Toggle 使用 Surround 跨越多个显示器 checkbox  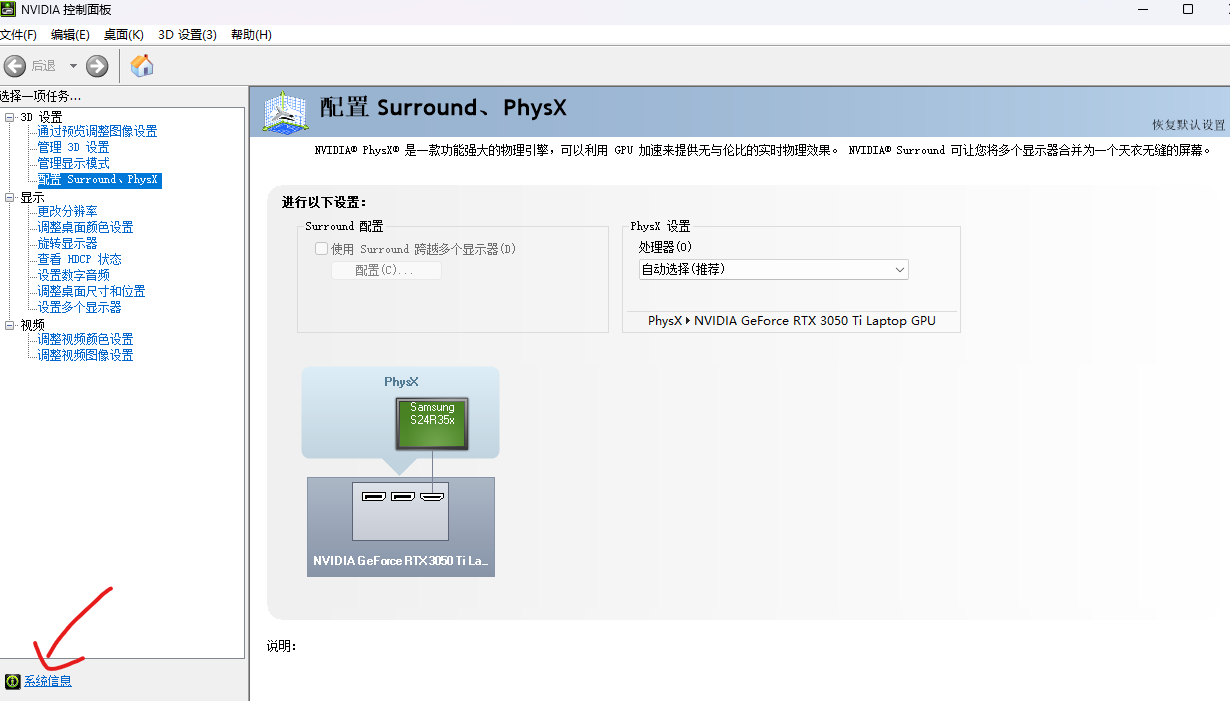tap(321, 249)
